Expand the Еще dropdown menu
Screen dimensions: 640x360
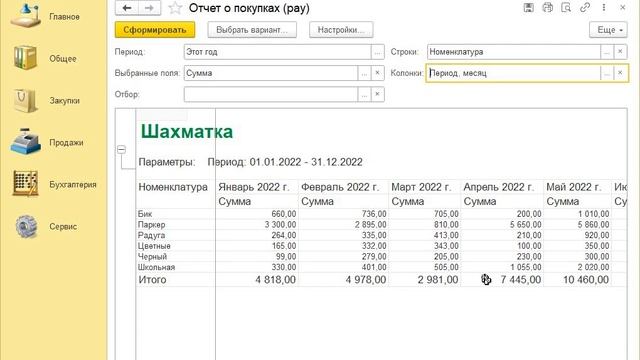(x=608, y=30)
